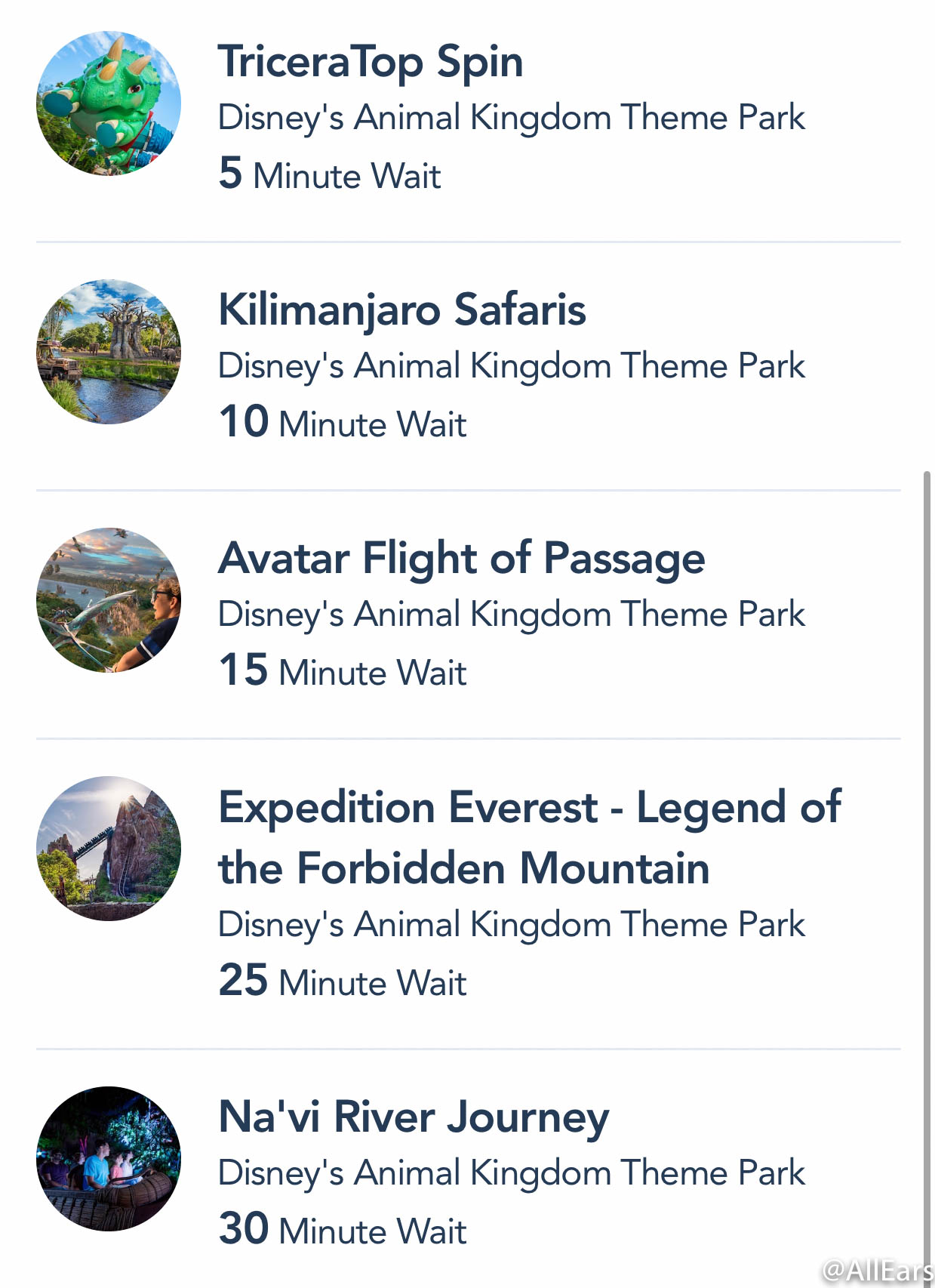The width and height of the screenshot is (935, 1288).
Task: Click park name under TriceraTop Spin
Action: 512,119
